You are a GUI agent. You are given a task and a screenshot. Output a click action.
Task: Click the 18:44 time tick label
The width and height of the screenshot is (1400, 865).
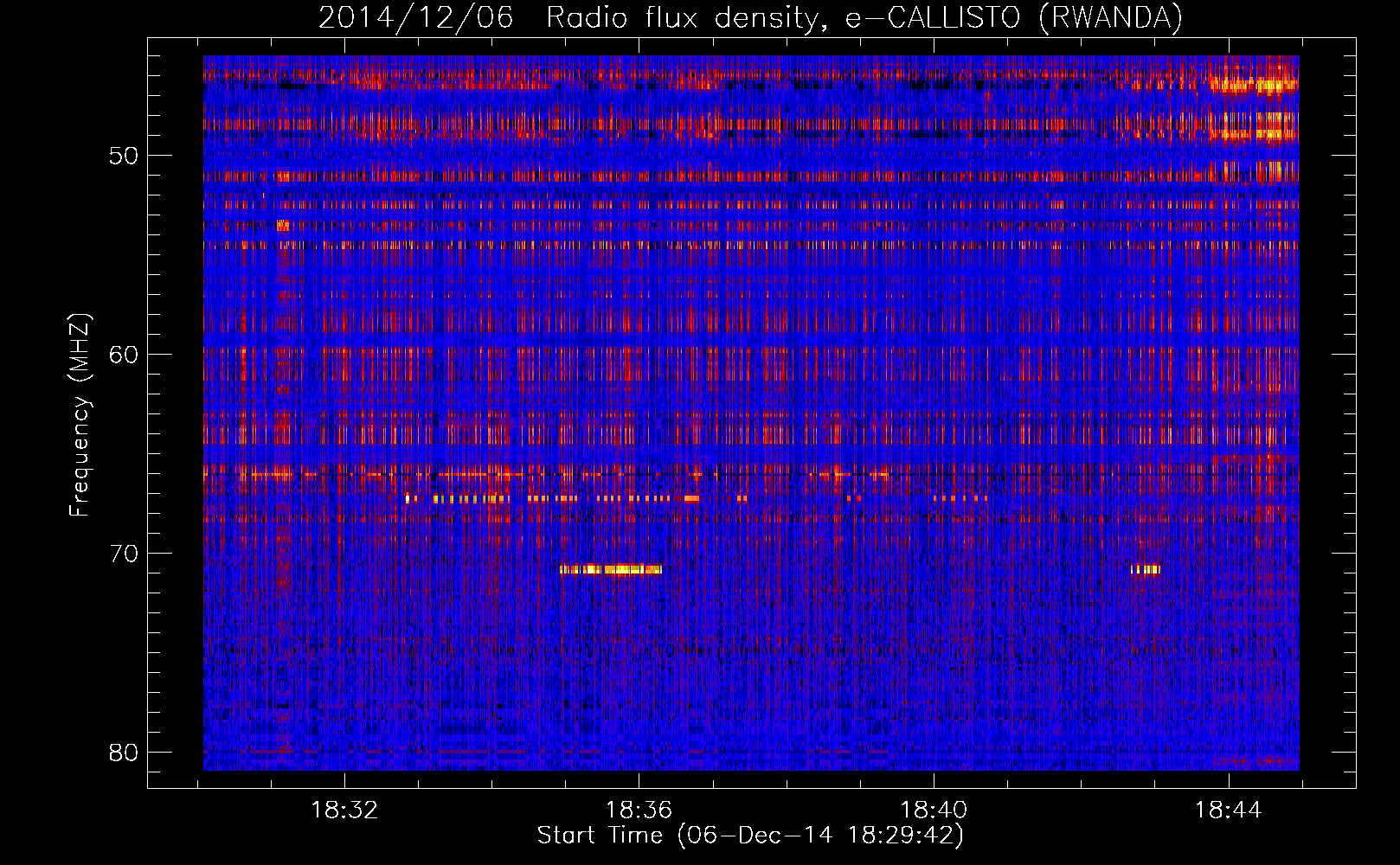pos(1228,810)
